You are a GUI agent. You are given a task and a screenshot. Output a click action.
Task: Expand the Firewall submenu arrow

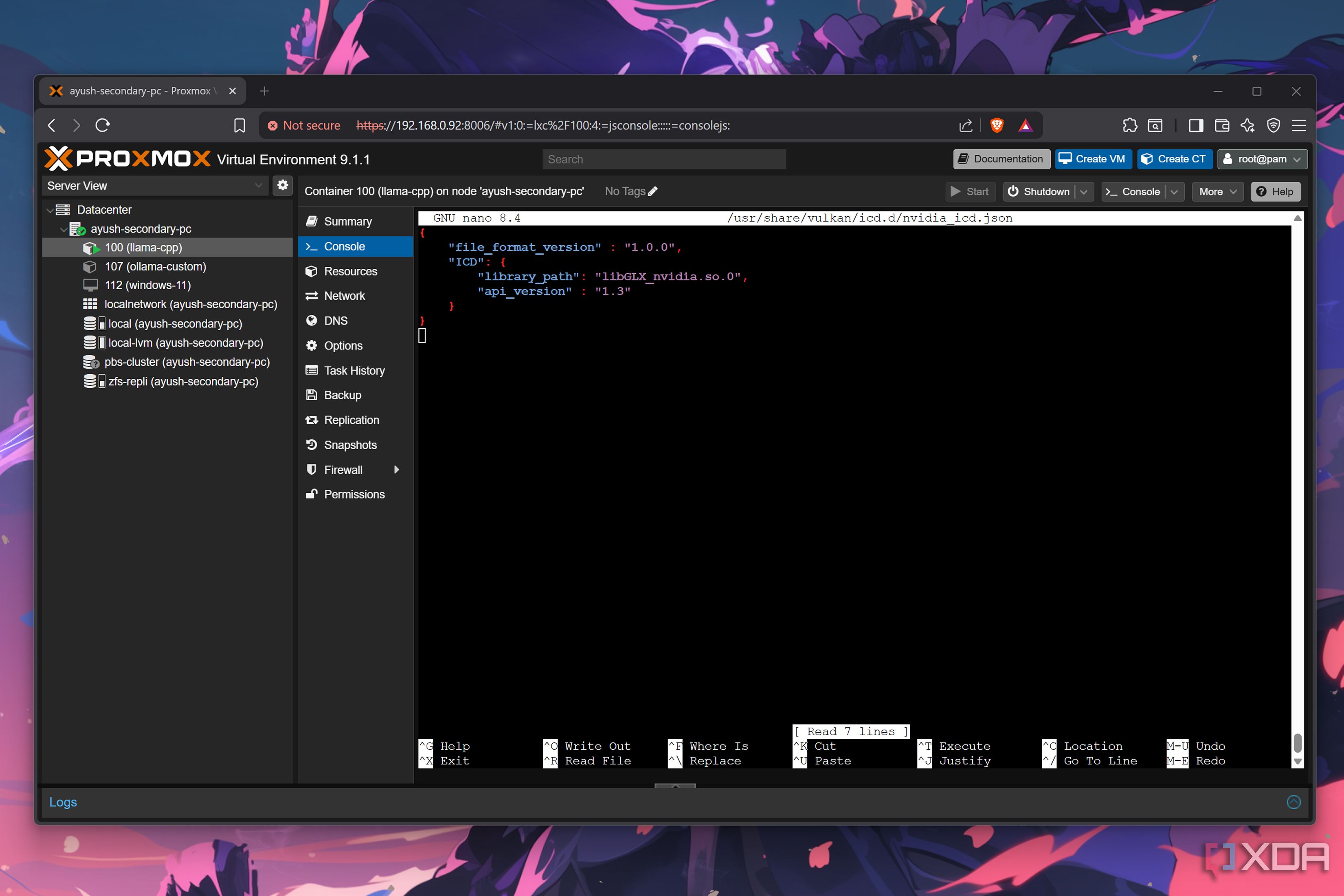pos(397,470)
